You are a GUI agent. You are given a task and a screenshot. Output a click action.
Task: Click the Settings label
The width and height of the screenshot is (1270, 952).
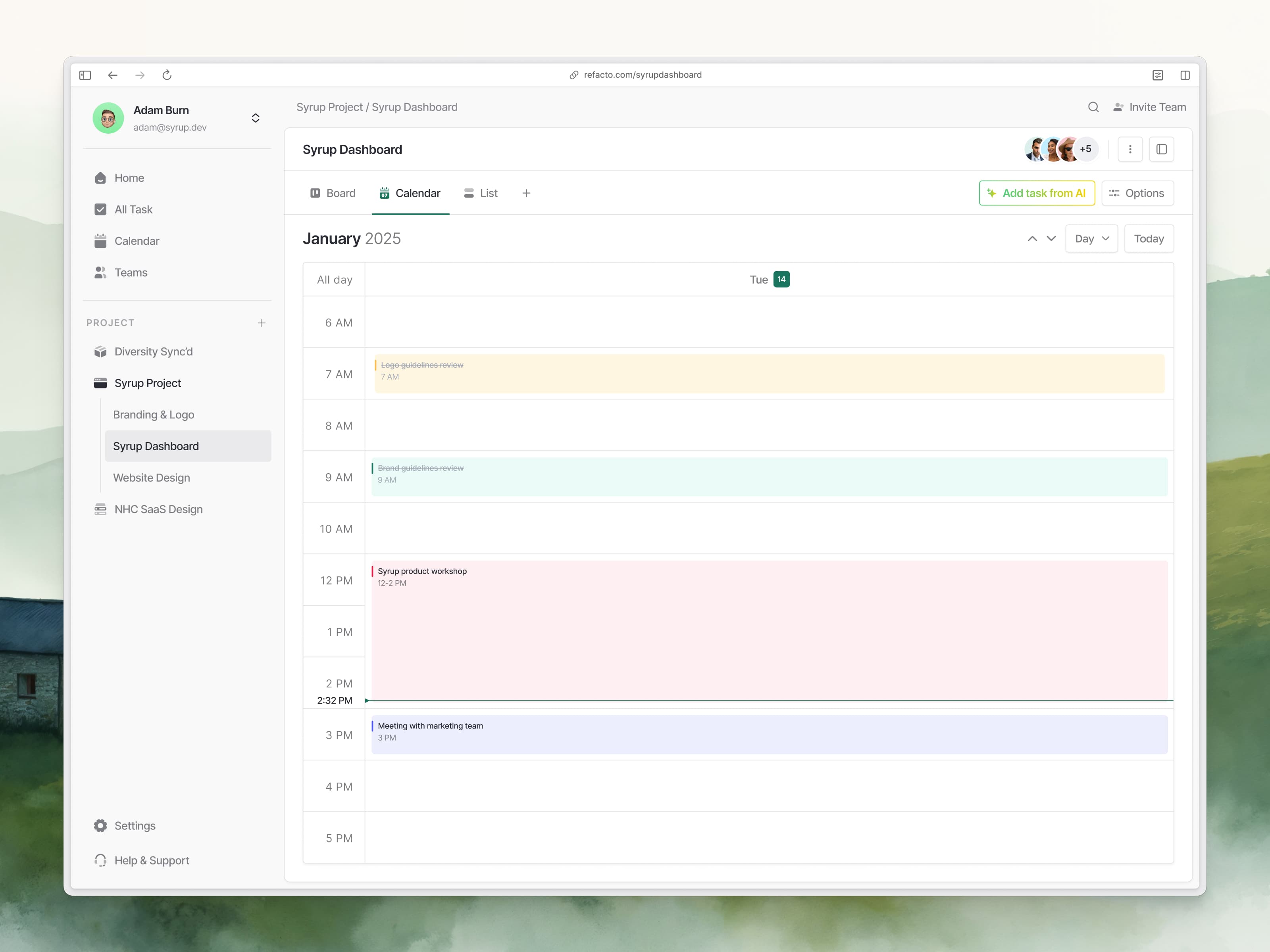pyautogui.click(x=135, y=826)
